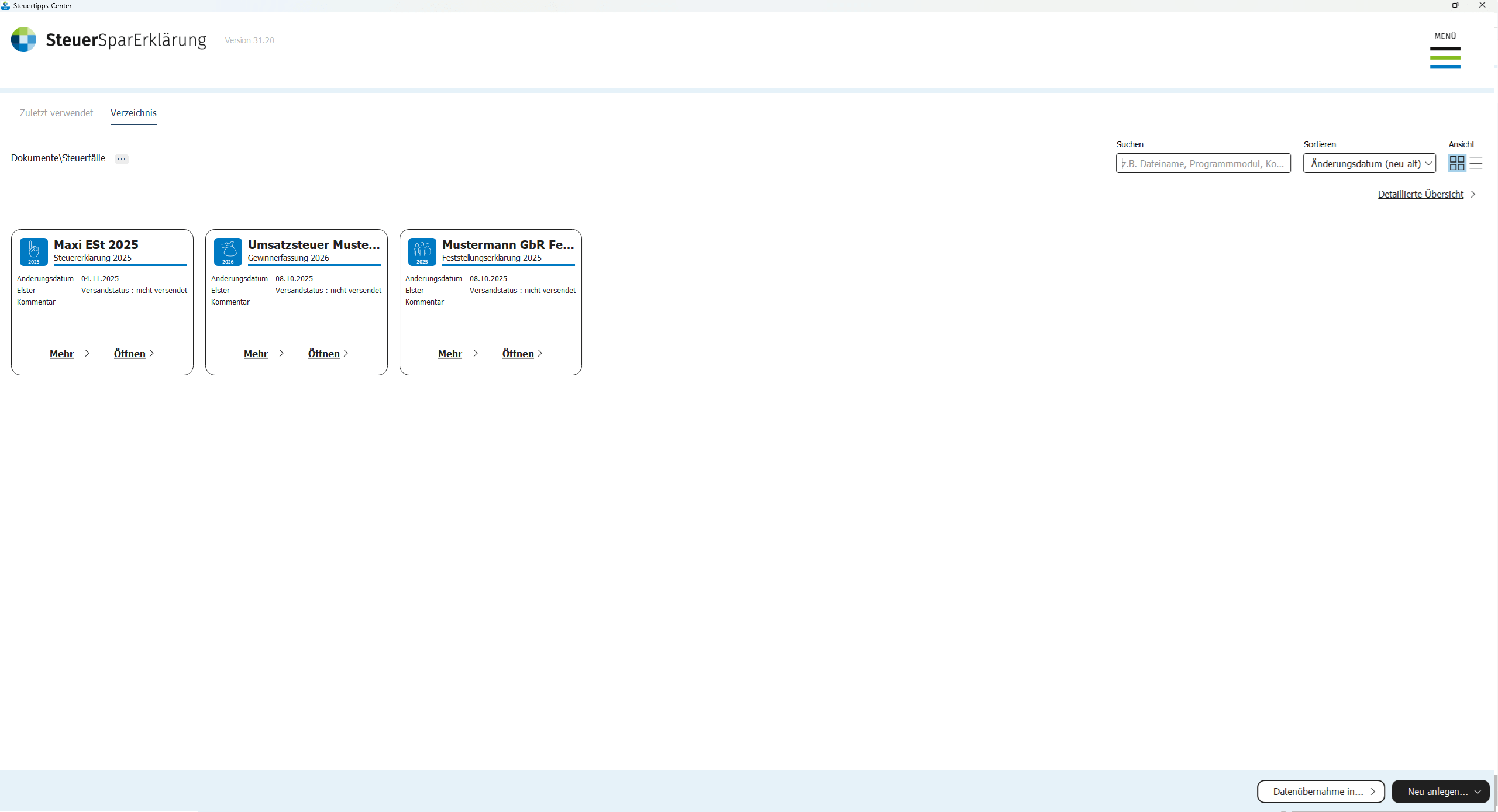Switch to Zuletzt verwendet tab
The image size is (1498, 812).
click(x=56, y=113)
